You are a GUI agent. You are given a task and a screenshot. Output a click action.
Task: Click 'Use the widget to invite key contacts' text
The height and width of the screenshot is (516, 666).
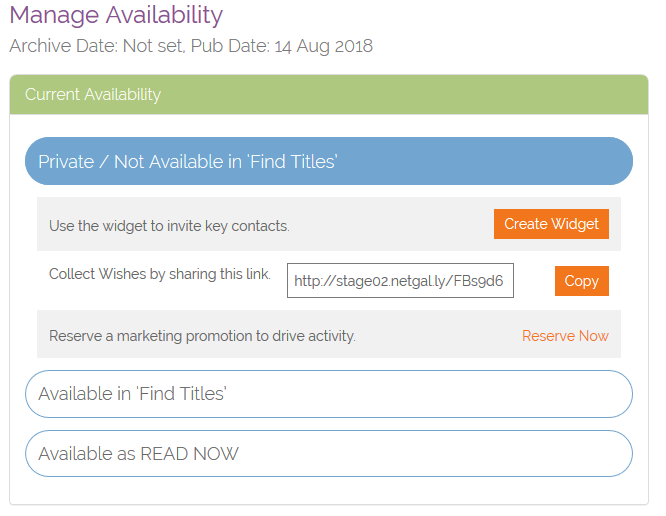(169, 226)
